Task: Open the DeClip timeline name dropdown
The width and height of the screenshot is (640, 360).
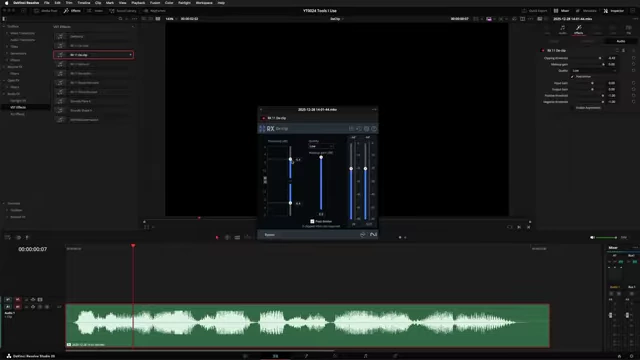Action: 337,19
